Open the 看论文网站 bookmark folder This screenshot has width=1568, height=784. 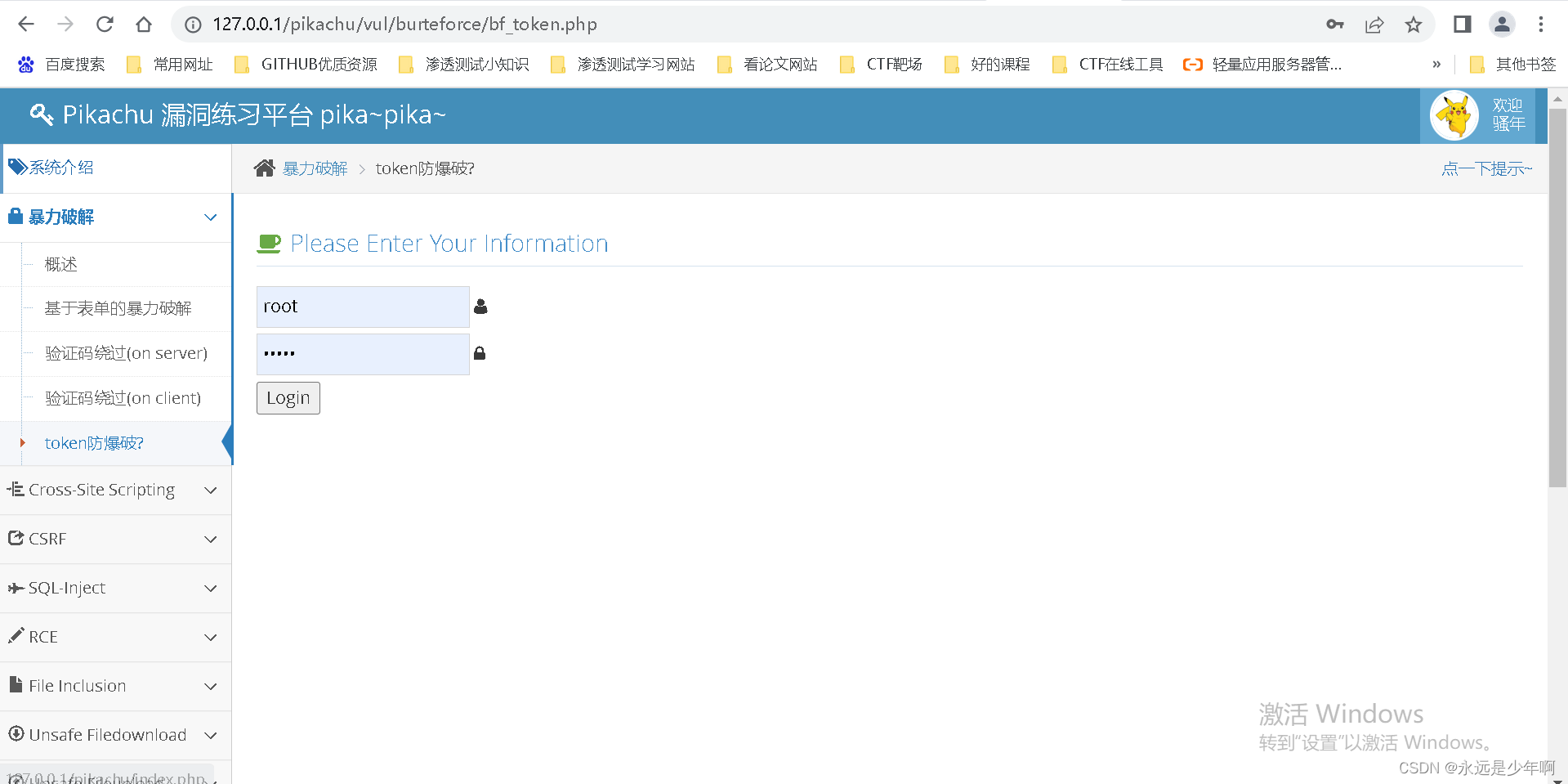[767, 65]
